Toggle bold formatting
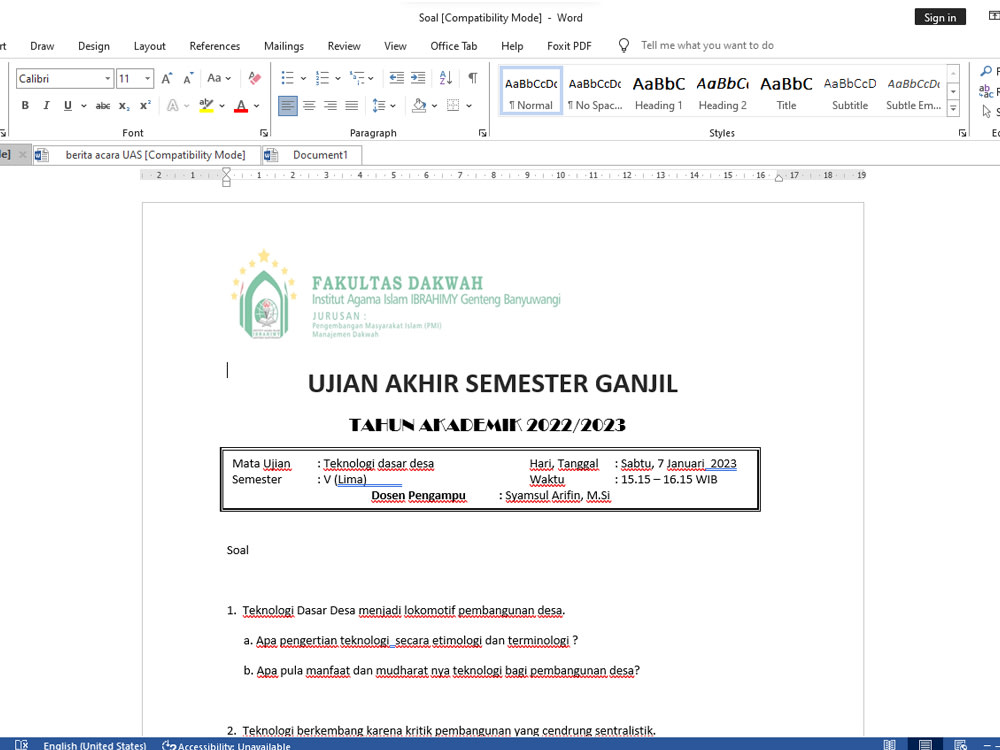Screen dimensions: 1000x750 click(x=25, y=105)
